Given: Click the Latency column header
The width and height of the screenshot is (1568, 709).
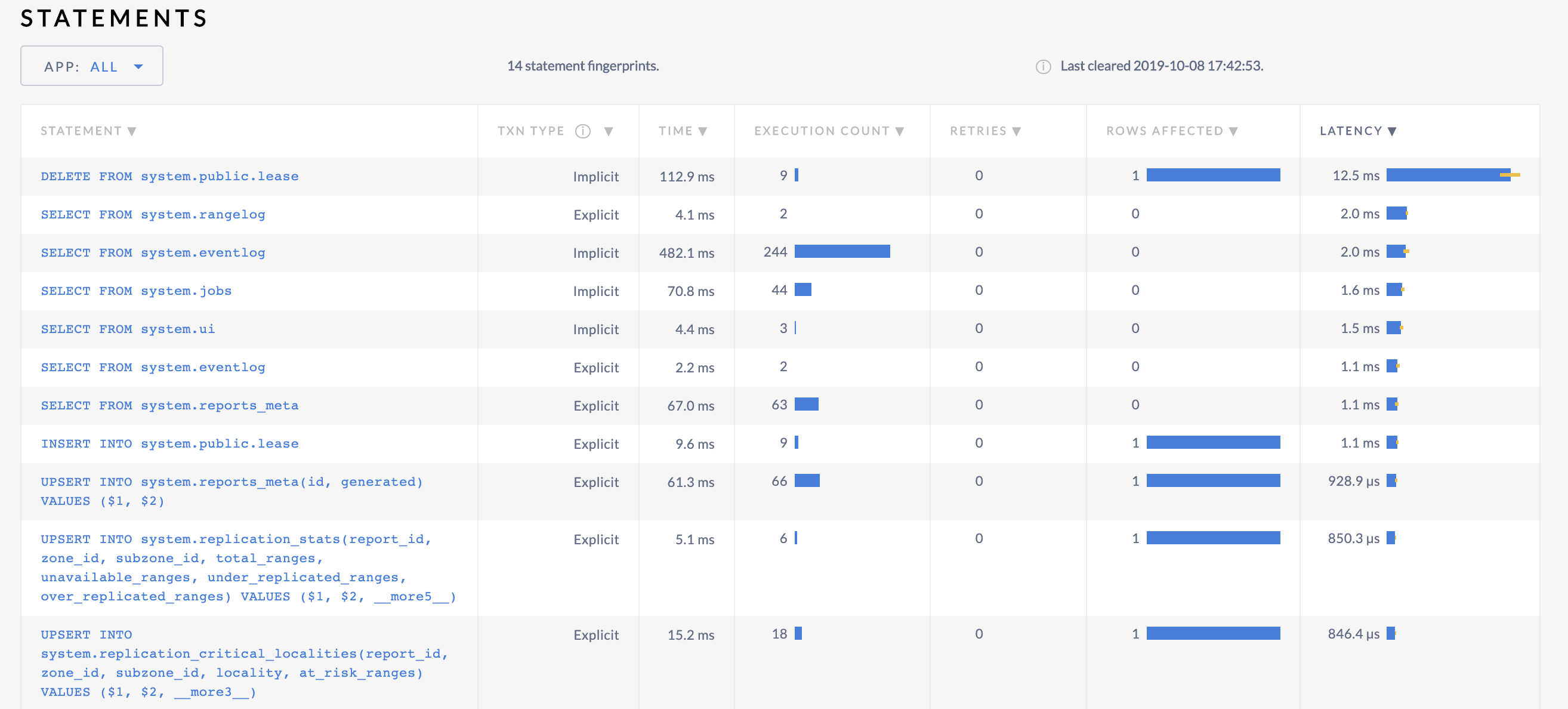Looking at the screenshot, I should pyautogui.click(x=1350, y=131).
